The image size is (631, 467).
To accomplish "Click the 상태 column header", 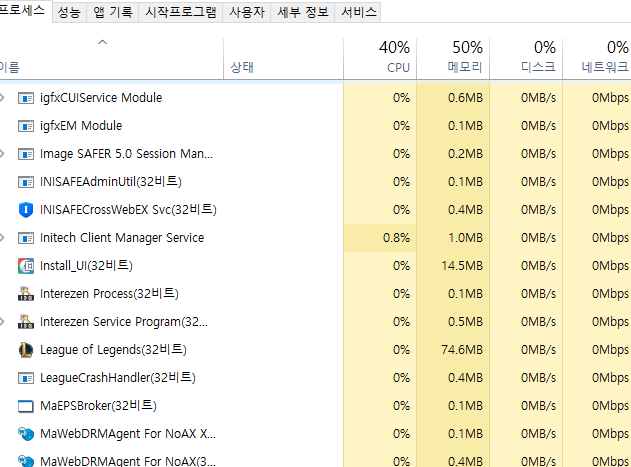I will point(242,68).
